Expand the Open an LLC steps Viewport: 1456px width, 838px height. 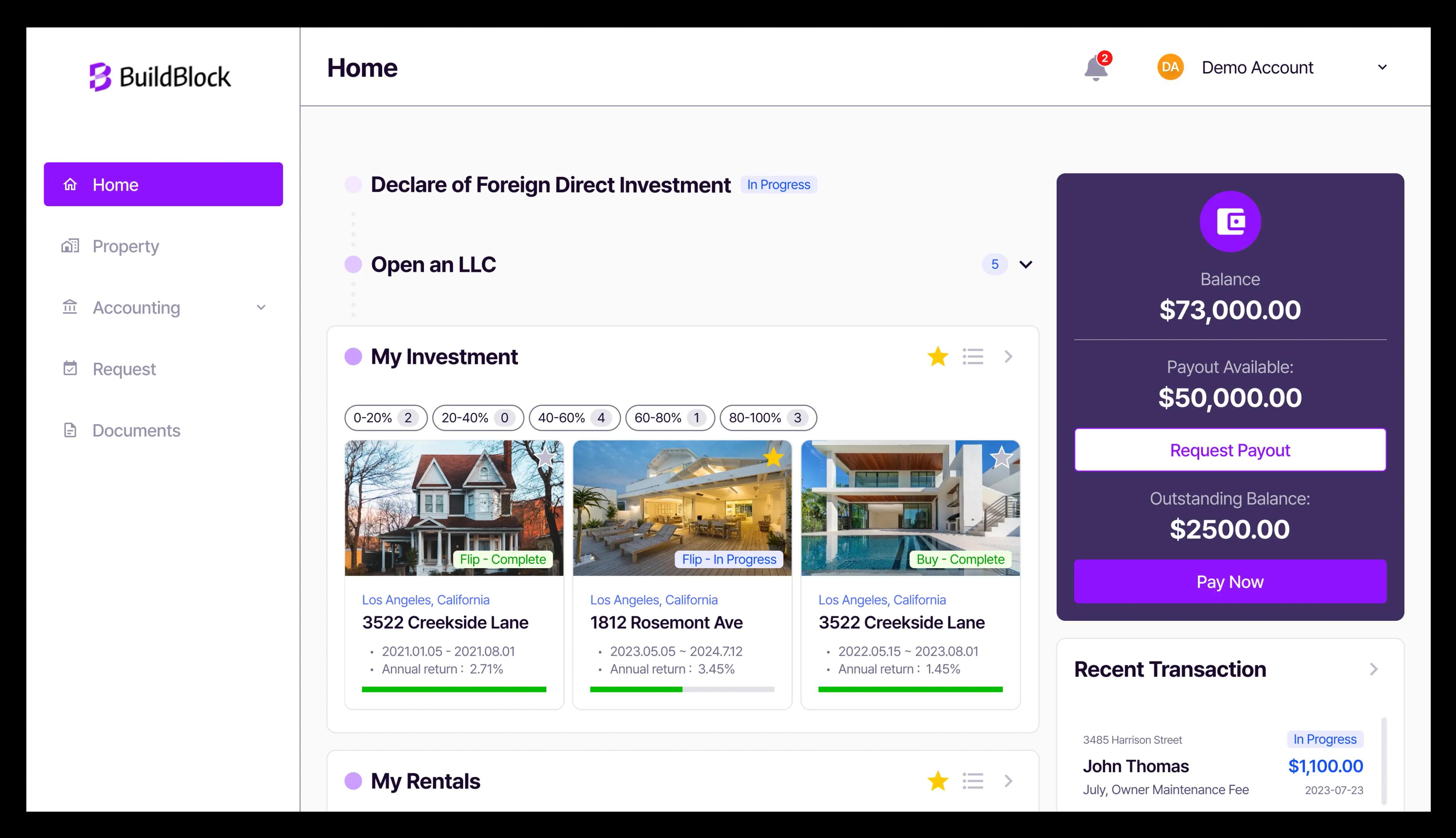[x=1026, y=264]
